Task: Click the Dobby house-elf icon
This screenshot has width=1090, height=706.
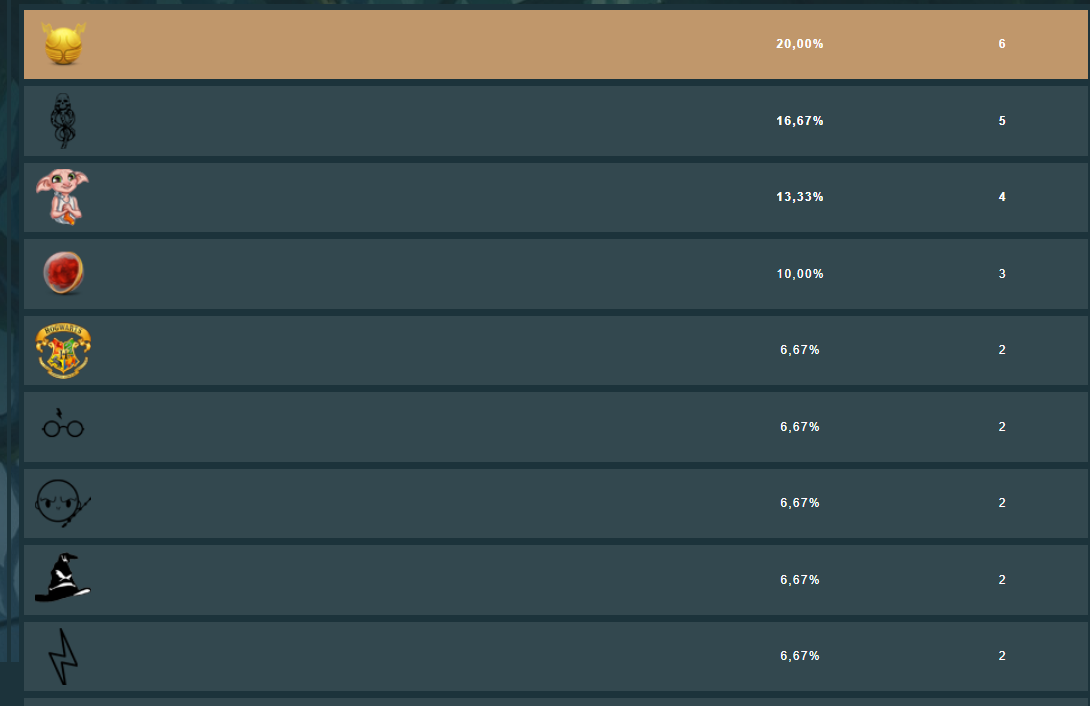Action: coord(63,197)
